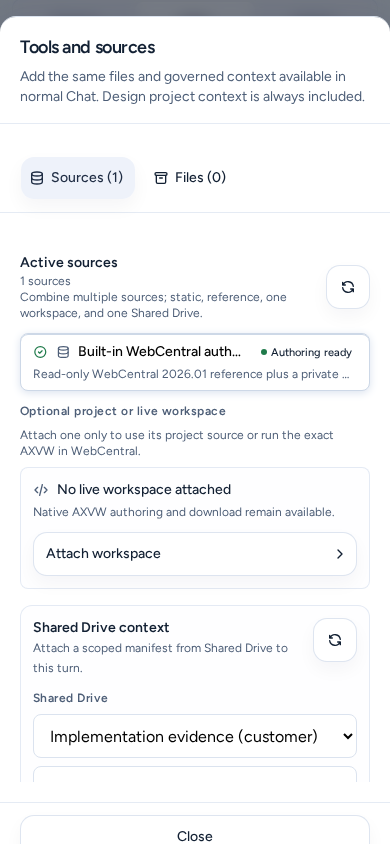Click the Native AXVW authoring and download text
Image resolution: width=390 pixels, height=844 pixels.
point(184,512)
